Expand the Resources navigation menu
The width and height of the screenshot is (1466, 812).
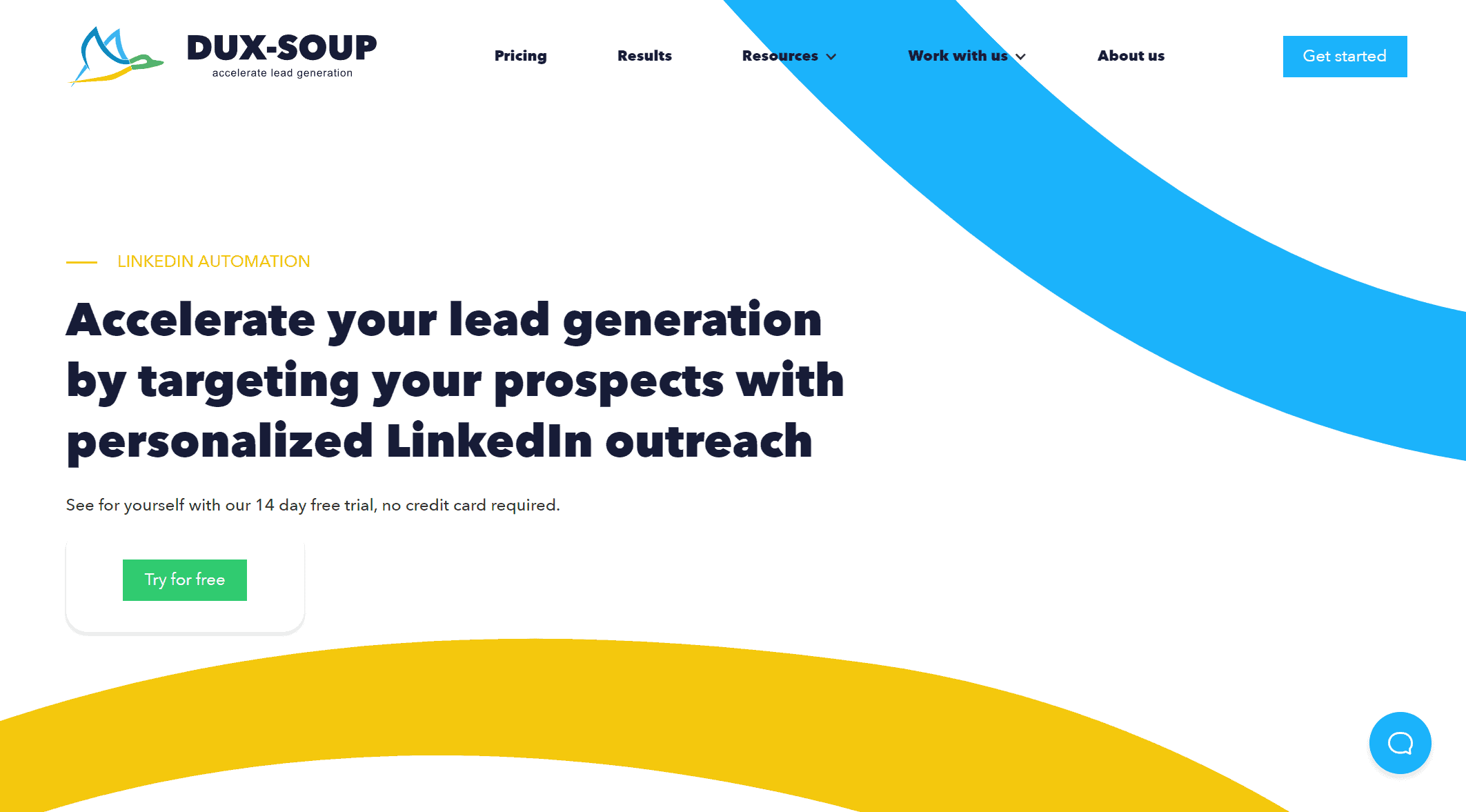pyautogui.click(x=791, y=56)
